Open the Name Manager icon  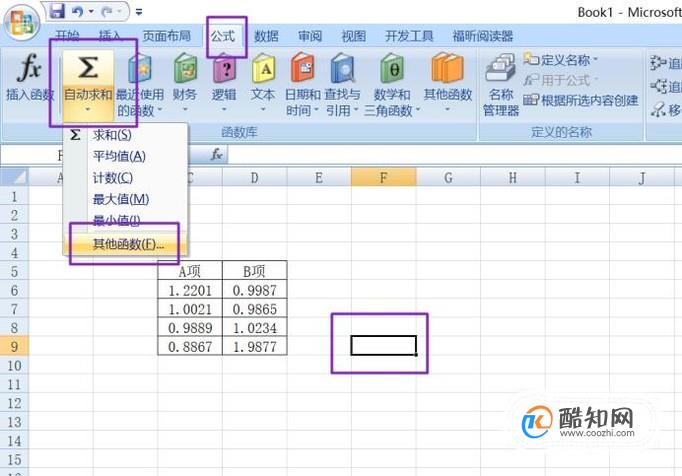click(501, 68)
